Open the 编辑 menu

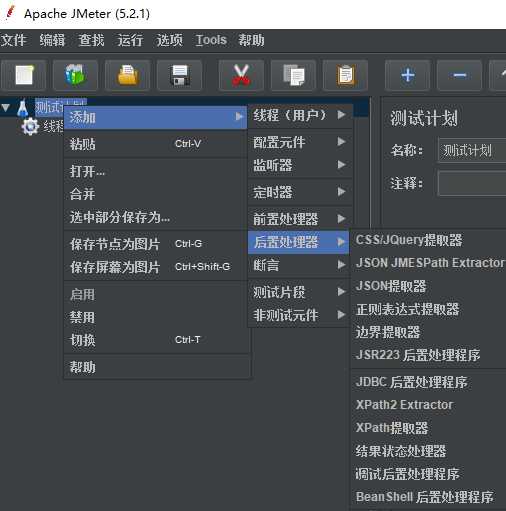pos(52,40)
